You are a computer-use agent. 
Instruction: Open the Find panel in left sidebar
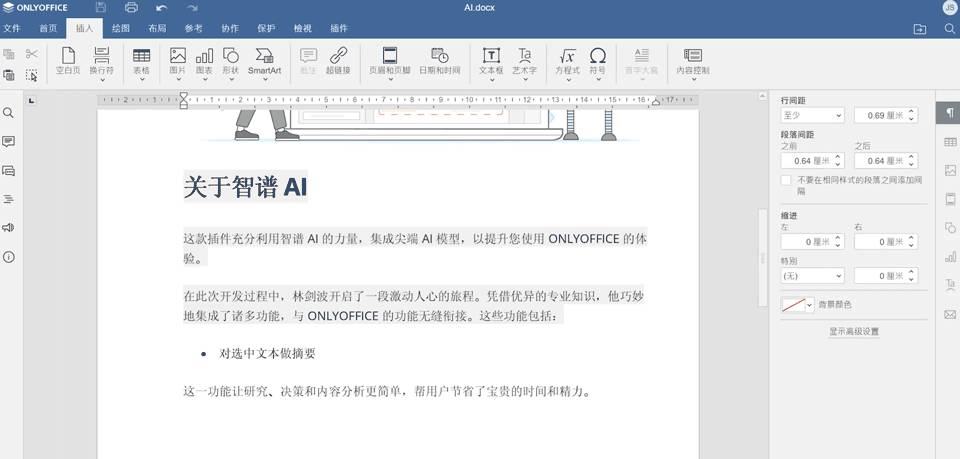coord(9,113)
